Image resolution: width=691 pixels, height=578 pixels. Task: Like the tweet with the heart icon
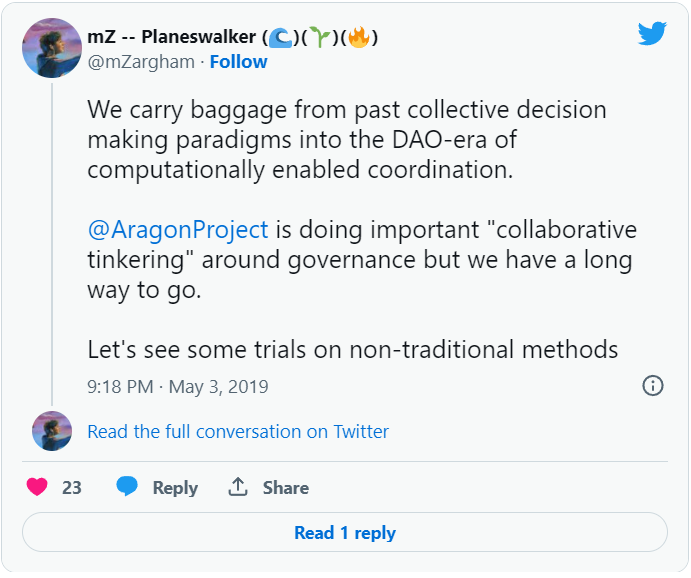(x=37, y=487)
